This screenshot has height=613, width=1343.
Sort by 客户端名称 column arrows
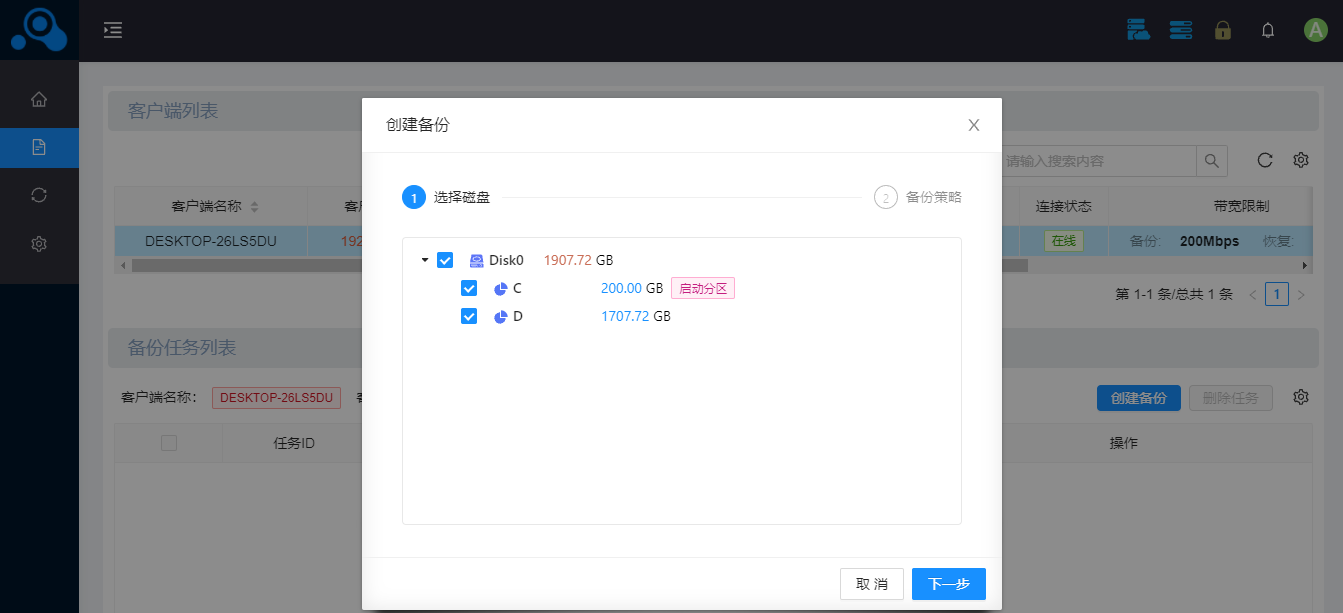tap(254, 207)
